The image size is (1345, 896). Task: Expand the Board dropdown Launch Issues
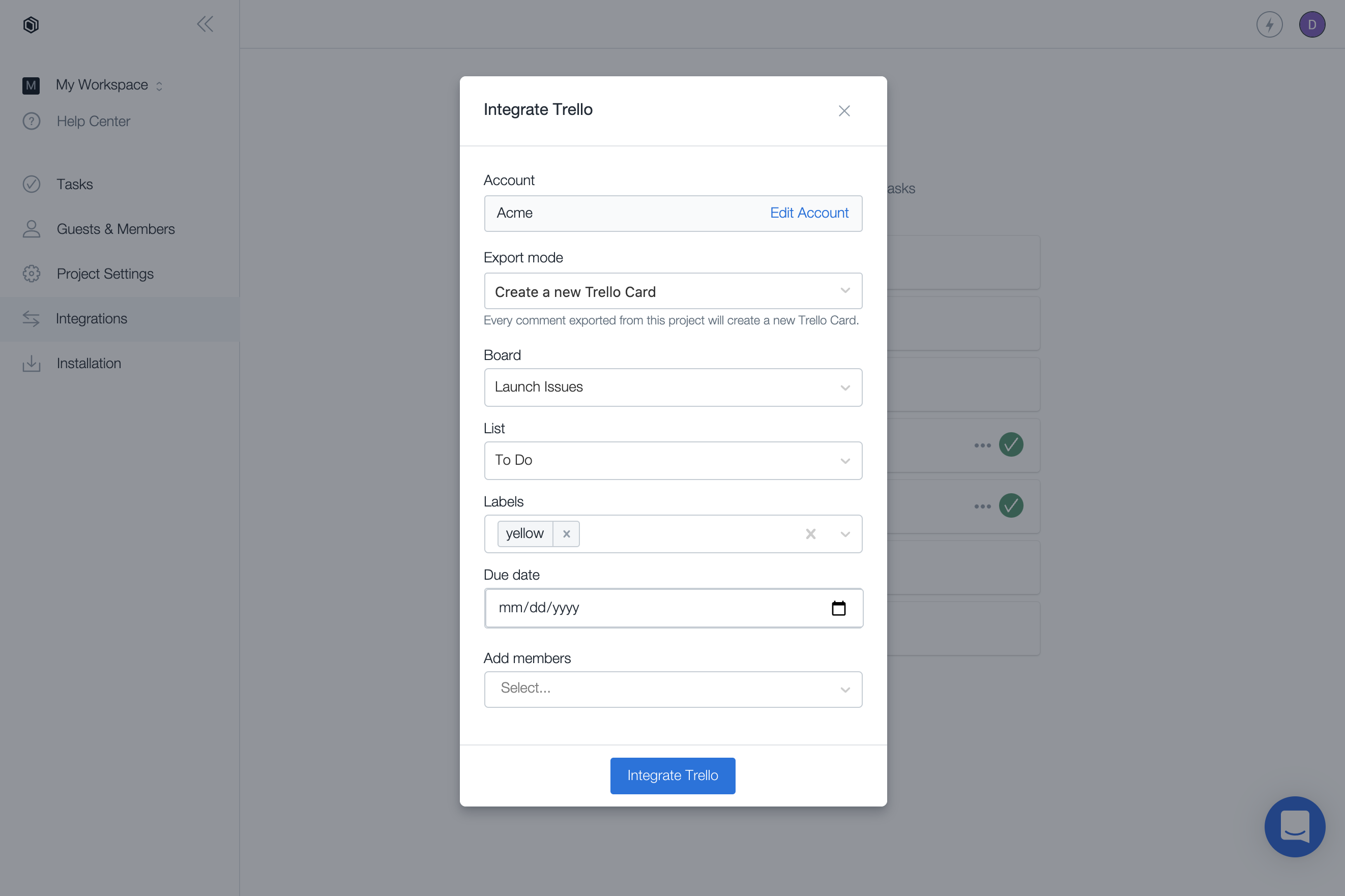click(672, 387)
